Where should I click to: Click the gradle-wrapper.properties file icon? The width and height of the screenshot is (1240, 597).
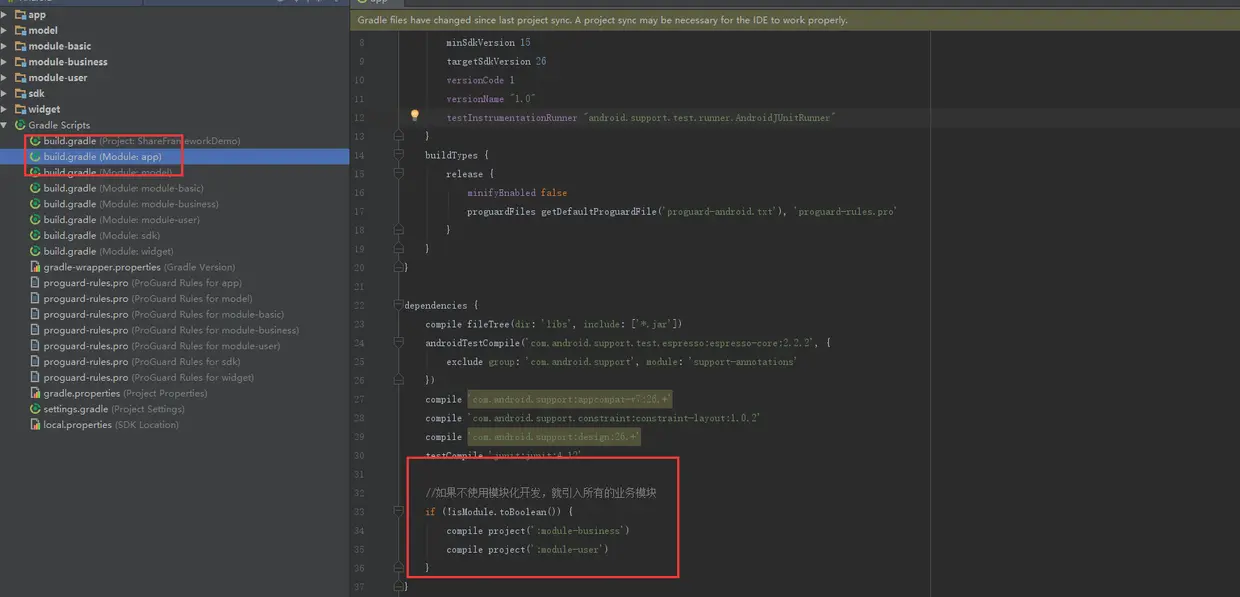[x=35, y=267]
